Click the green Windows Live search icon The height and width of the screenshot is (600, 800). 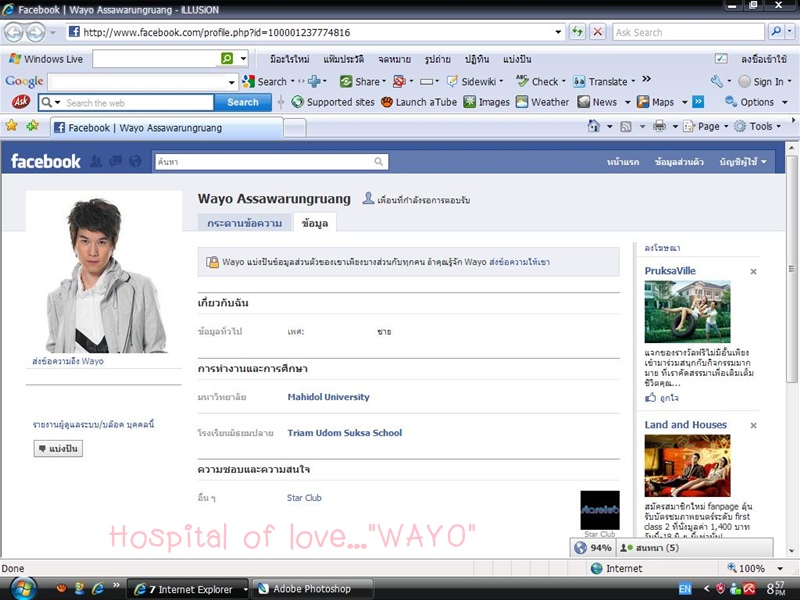tap(227, 59)
